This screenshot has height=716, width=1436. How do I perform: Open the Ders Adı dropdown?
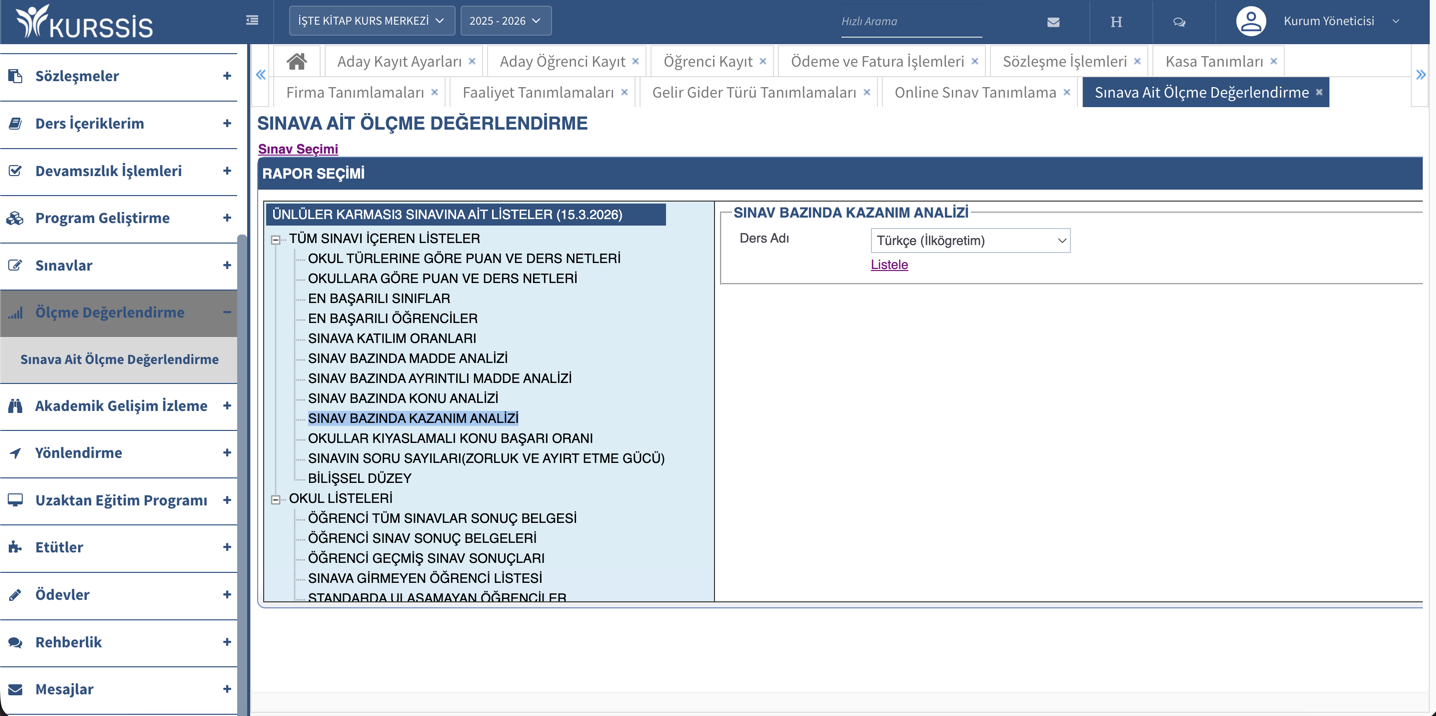point(969,241)
